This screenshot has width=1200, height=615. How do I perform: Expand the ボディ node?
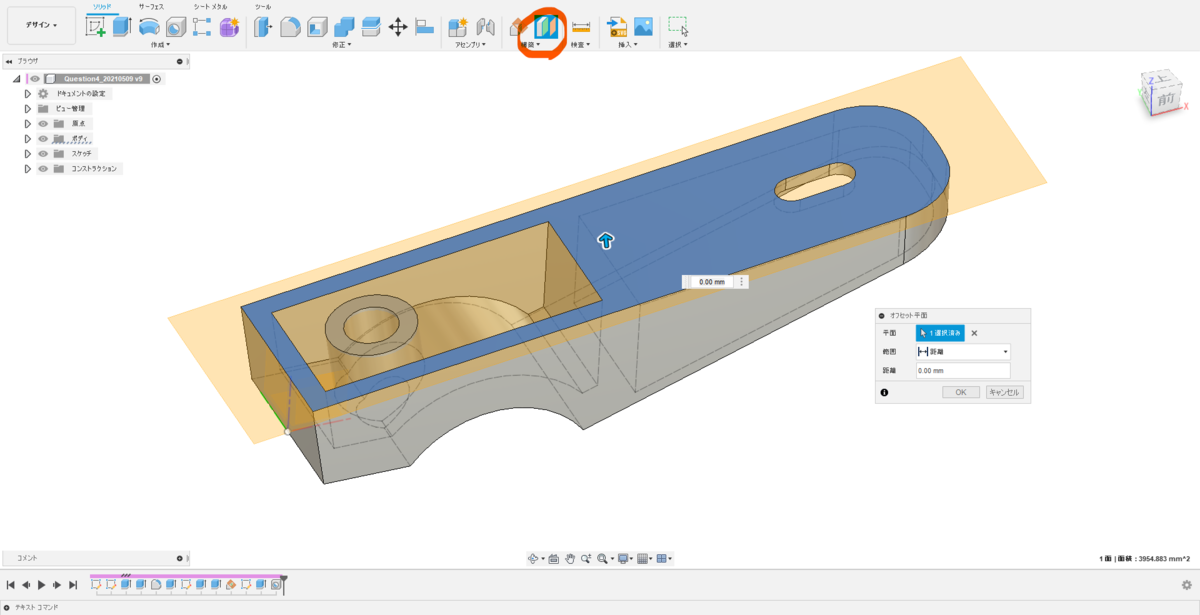(28, 138)
